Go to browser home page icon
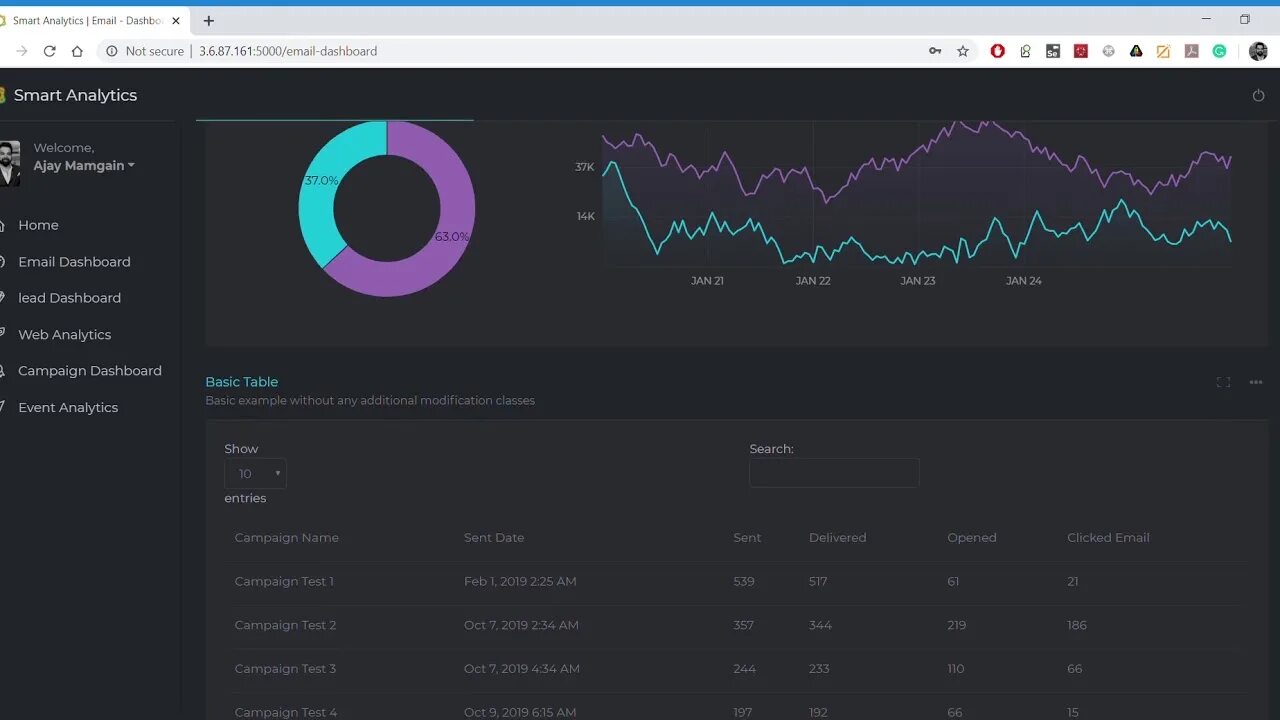1280x720 pixels. 77,51
